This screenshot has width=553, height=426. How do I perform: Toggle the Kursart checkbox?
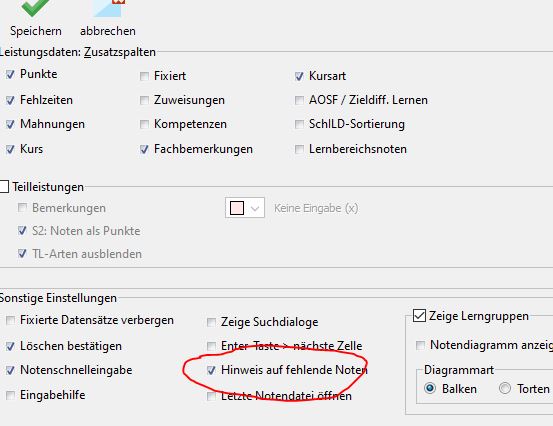299,76
